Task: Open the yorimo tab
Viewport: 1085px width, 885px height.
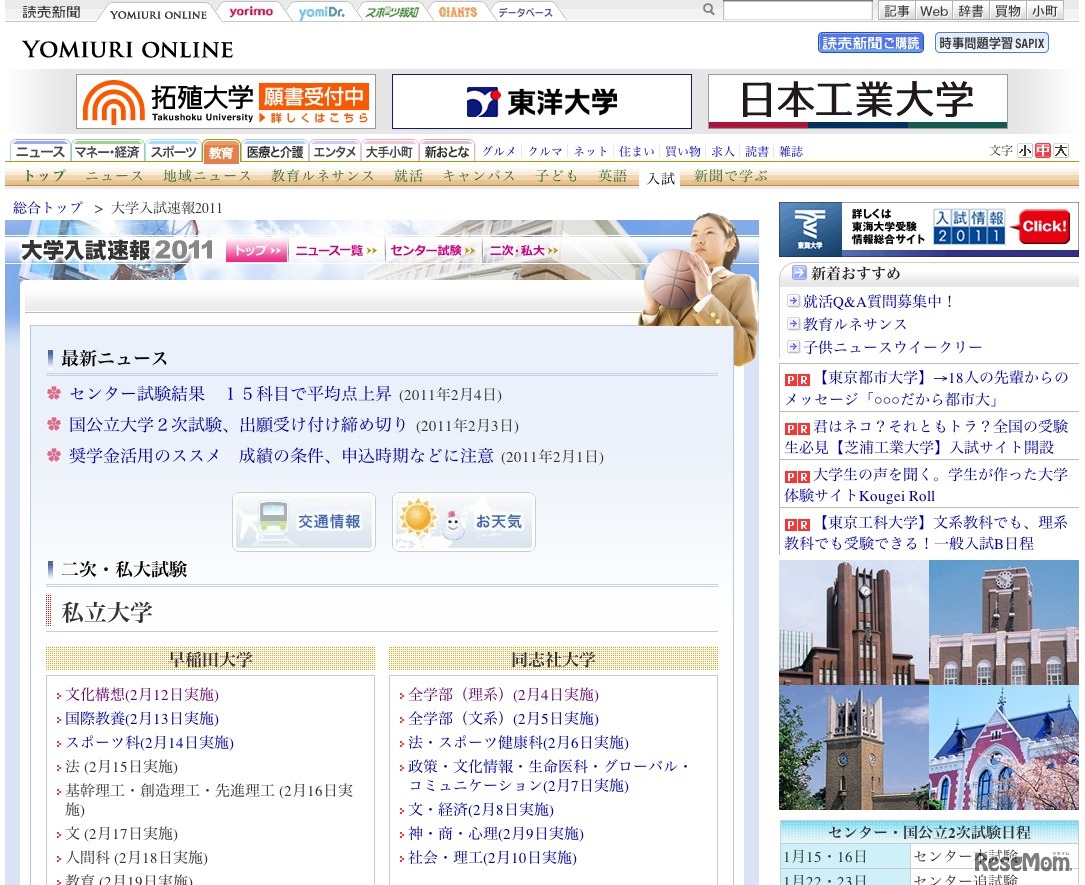Action: coord(251,12)
